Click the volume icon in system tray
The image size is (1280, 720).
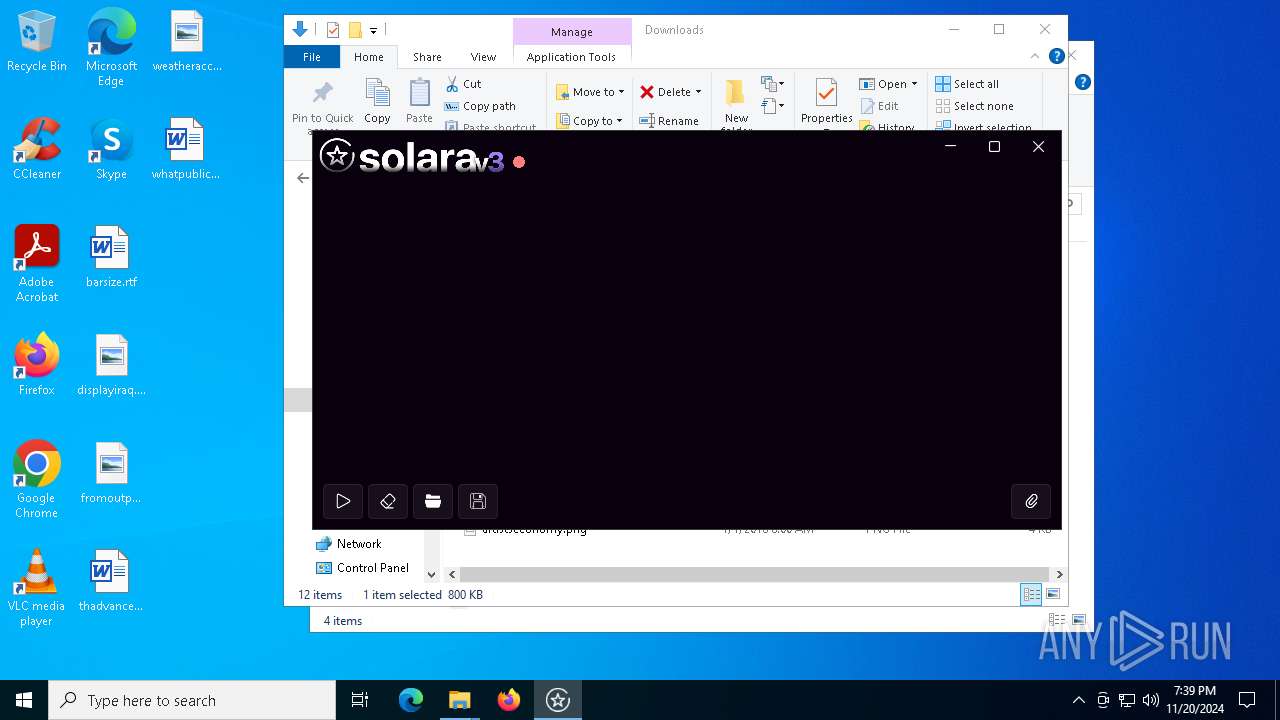[1151, 700]
